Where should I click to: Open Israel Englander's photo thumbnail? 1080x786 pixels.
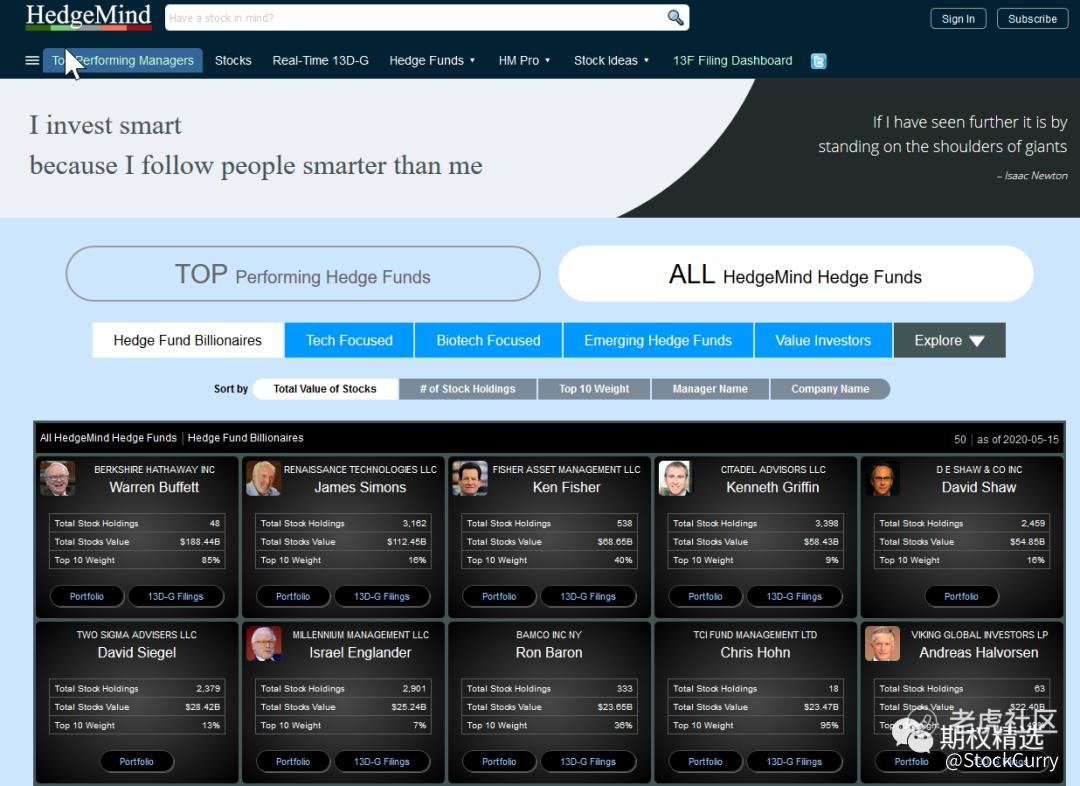pyautogui.click(x=264, y=643)
